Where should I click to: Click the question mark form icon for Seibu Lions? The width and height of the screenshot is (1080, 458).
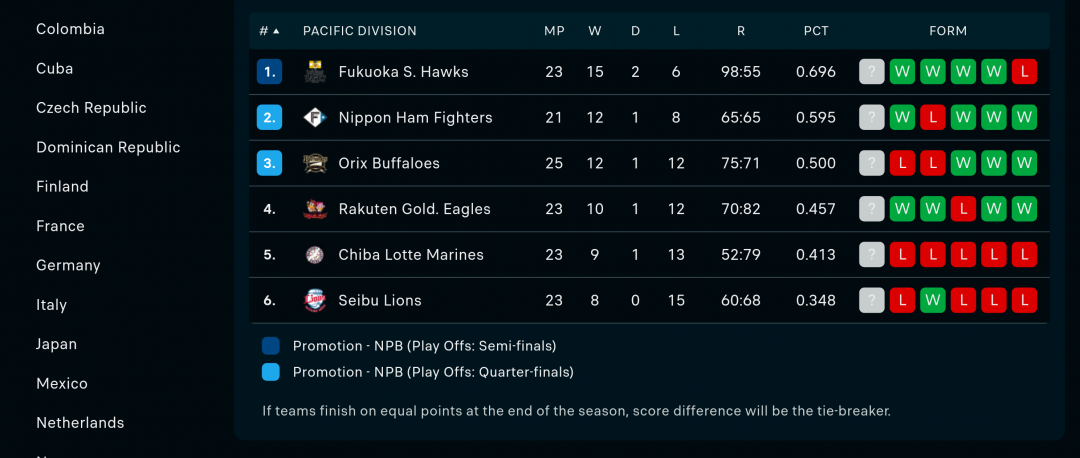871,300
